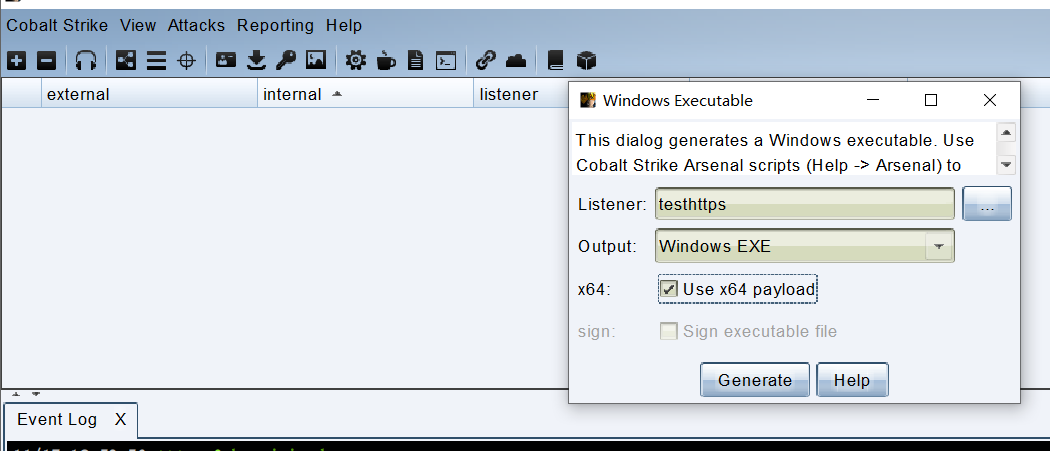Open the Reporting menu
The image size is (1050, 451).
pos(275,25)
